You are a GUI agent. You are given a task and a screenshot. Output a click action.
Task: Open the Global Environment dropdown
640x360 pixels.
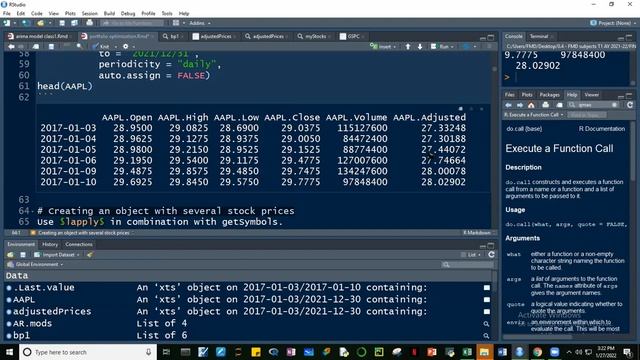36,264
